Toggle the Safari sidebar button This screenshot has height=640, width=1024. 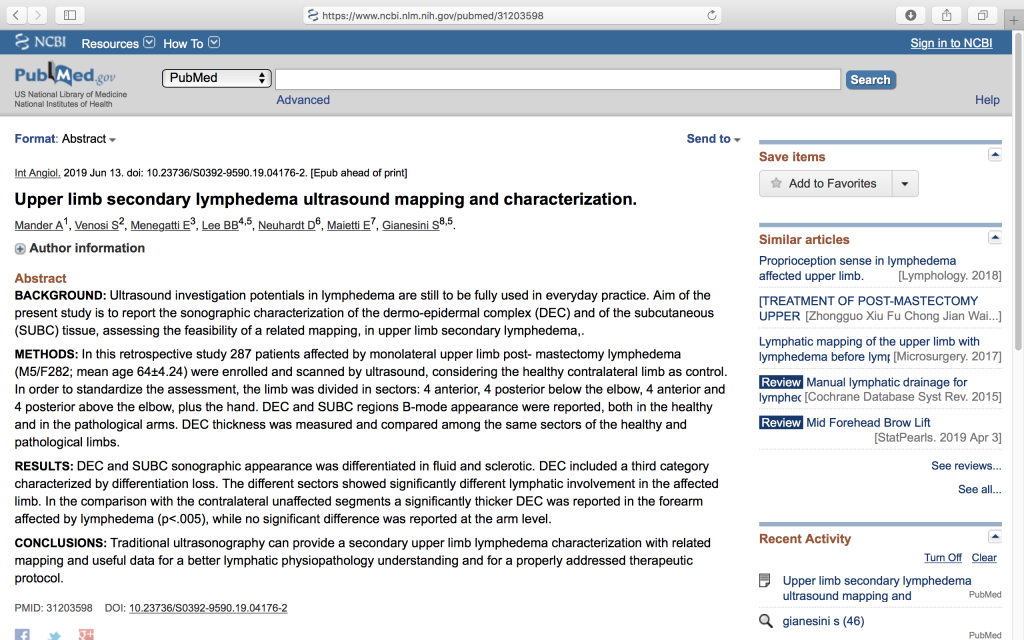69,15
